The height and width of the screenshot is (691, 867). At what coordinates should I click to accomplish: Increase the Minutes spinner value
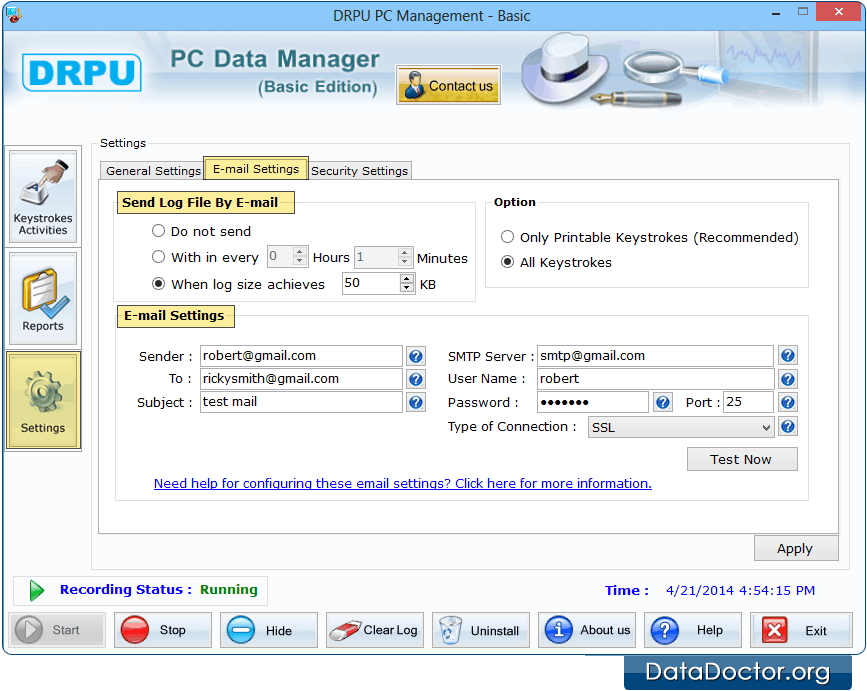pyautogui.click(x=405, y=252)
